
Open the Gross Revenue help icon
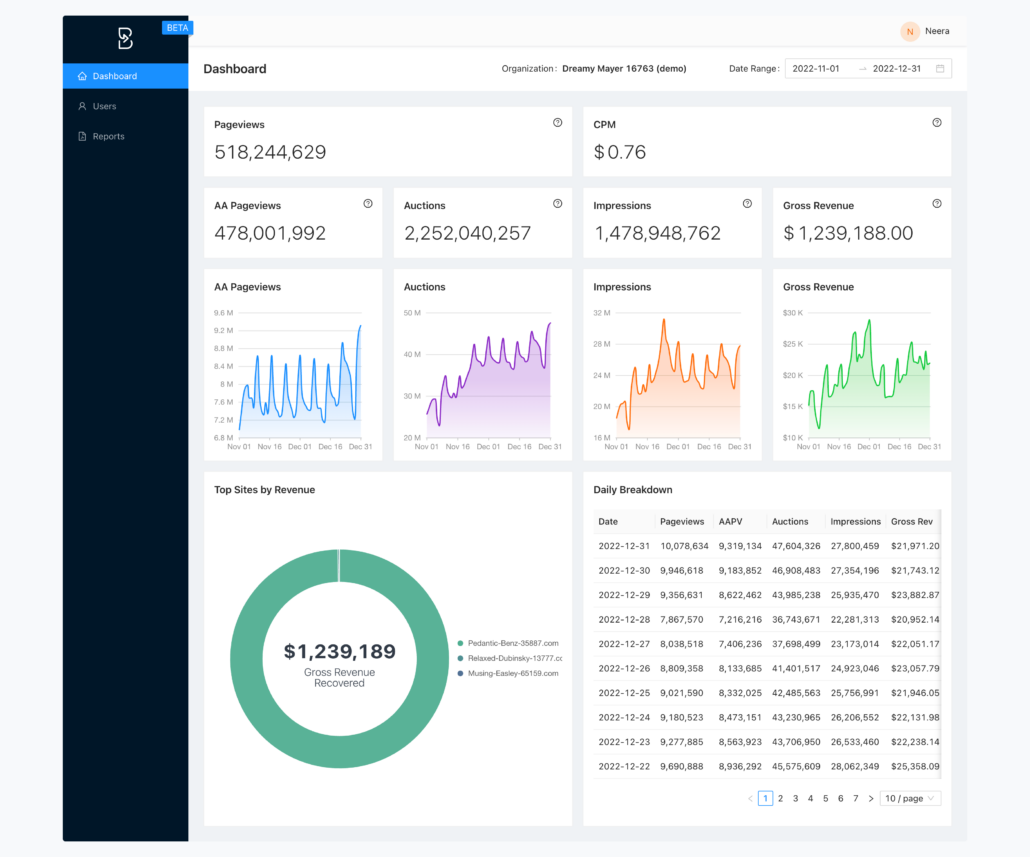click(x=936, y=203)
